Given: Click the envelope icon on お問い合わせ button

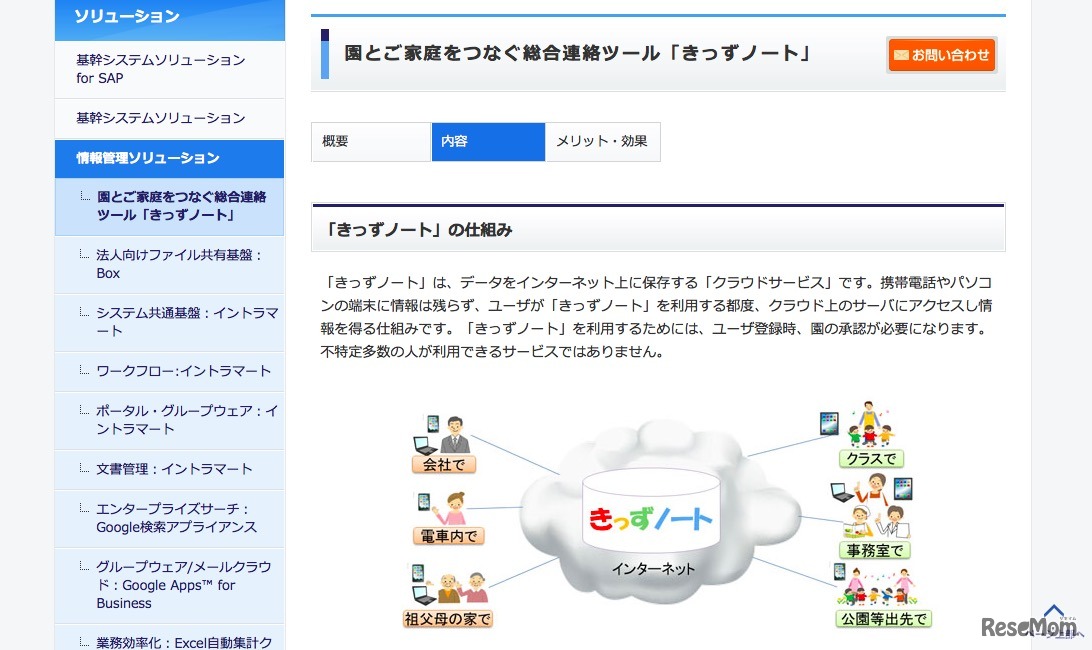Looking at the screenshot, I should (901, 54).
